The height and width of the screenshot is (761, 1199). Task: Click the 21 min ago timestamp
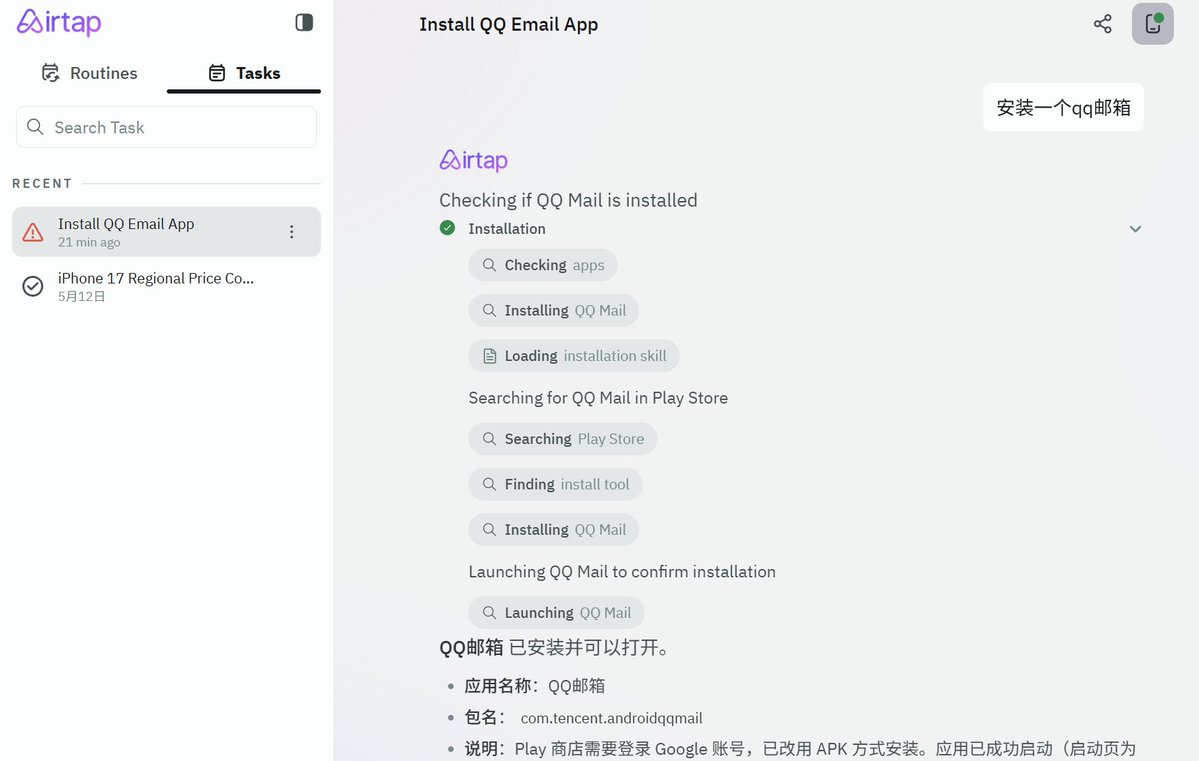click(x=89, y=242)
